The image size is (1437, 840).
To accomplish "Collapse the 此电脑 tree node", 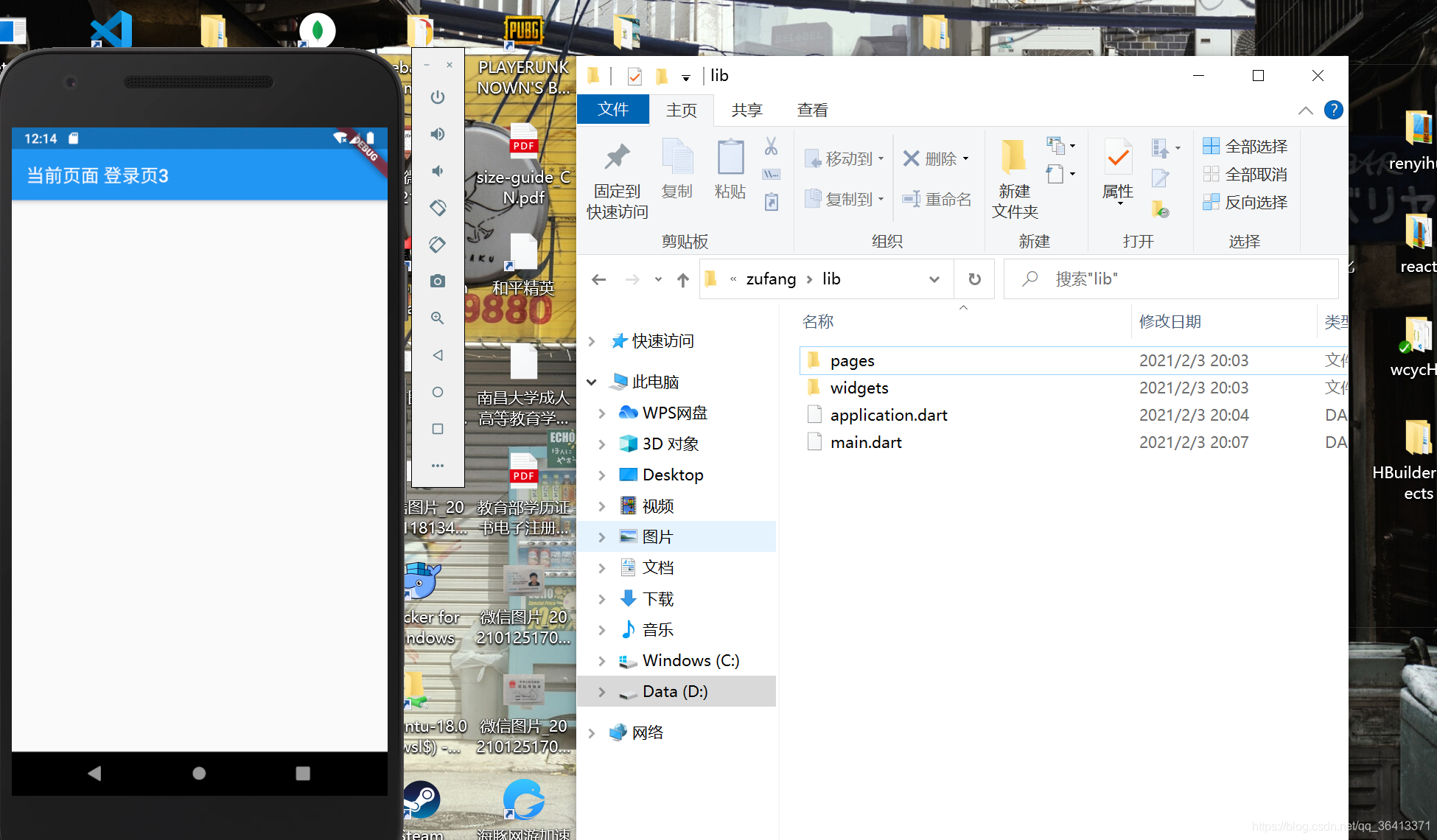I will click(x=592, y=382).
